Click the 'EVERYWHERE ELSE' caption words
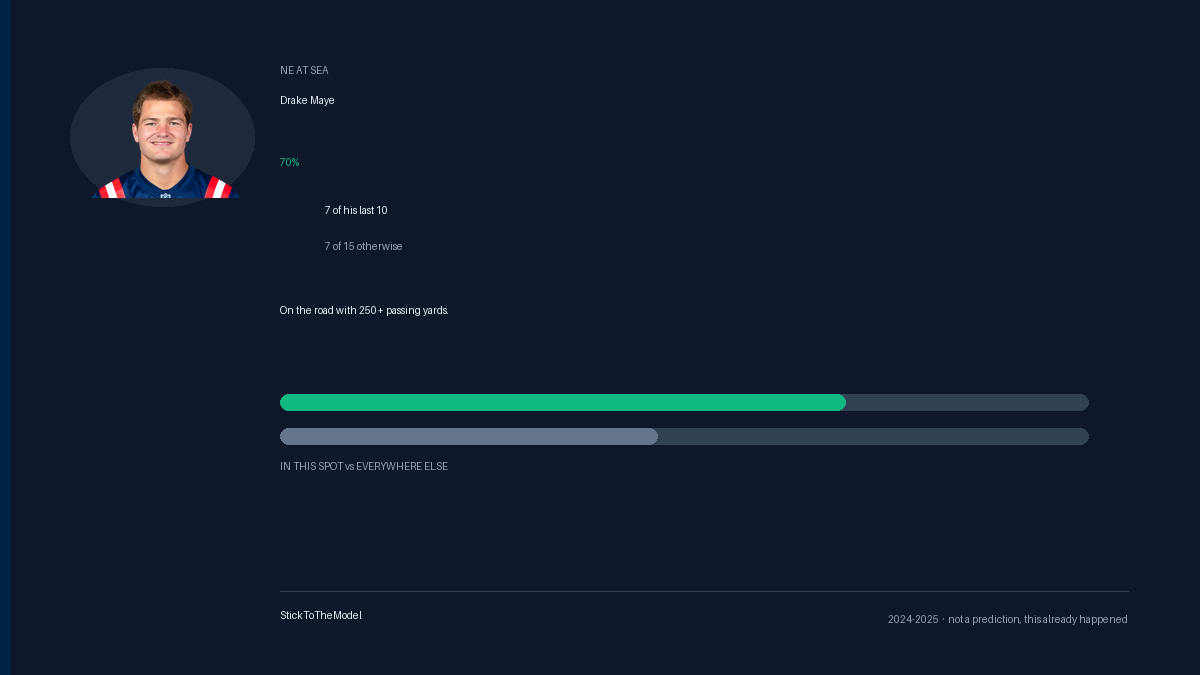1200x675 pixels. tap(402, 466)
